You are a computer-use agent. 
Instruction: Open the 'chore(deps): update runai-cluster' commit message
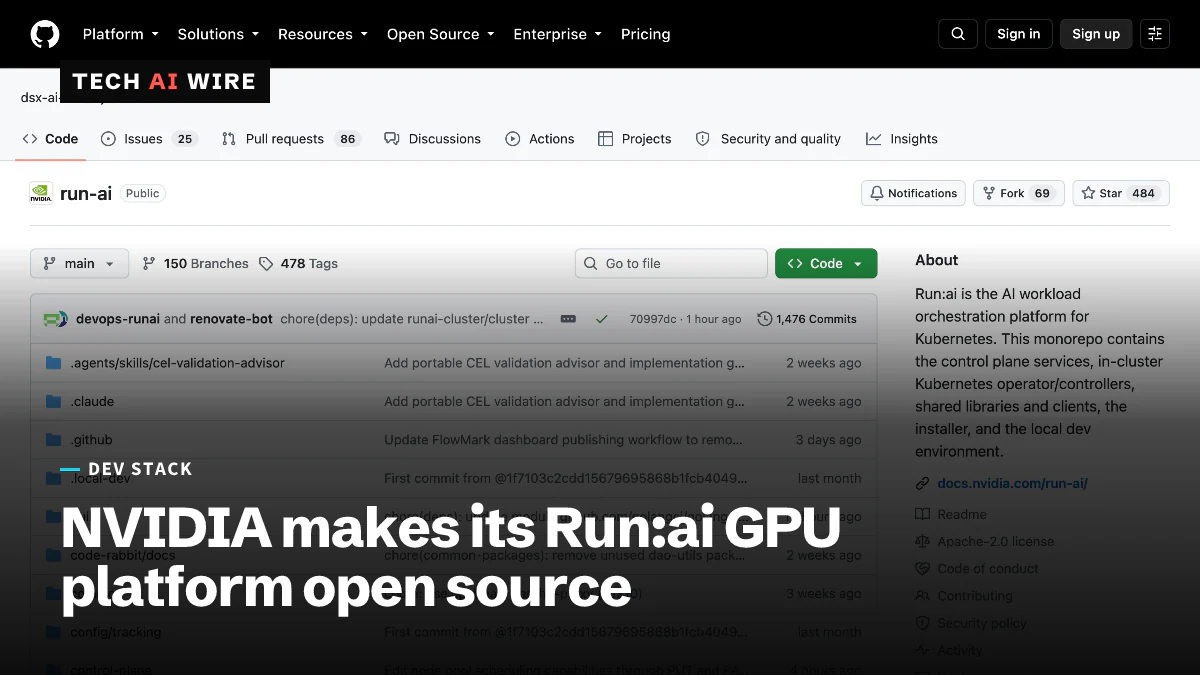coord(412,319)
